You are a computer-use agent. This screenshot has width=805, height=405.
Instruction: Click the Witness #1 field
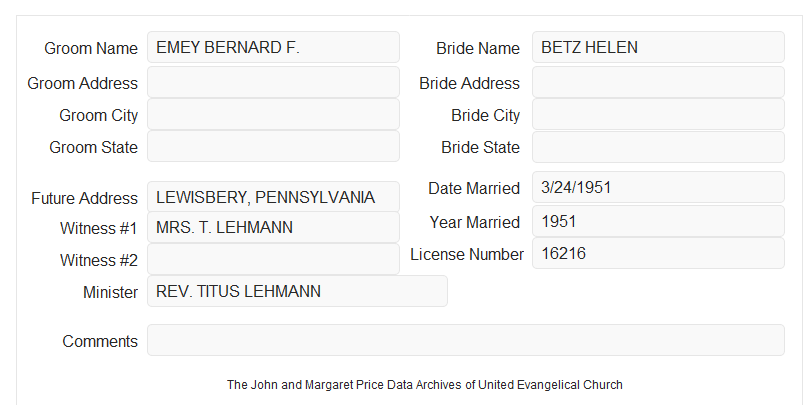point(273,227)
